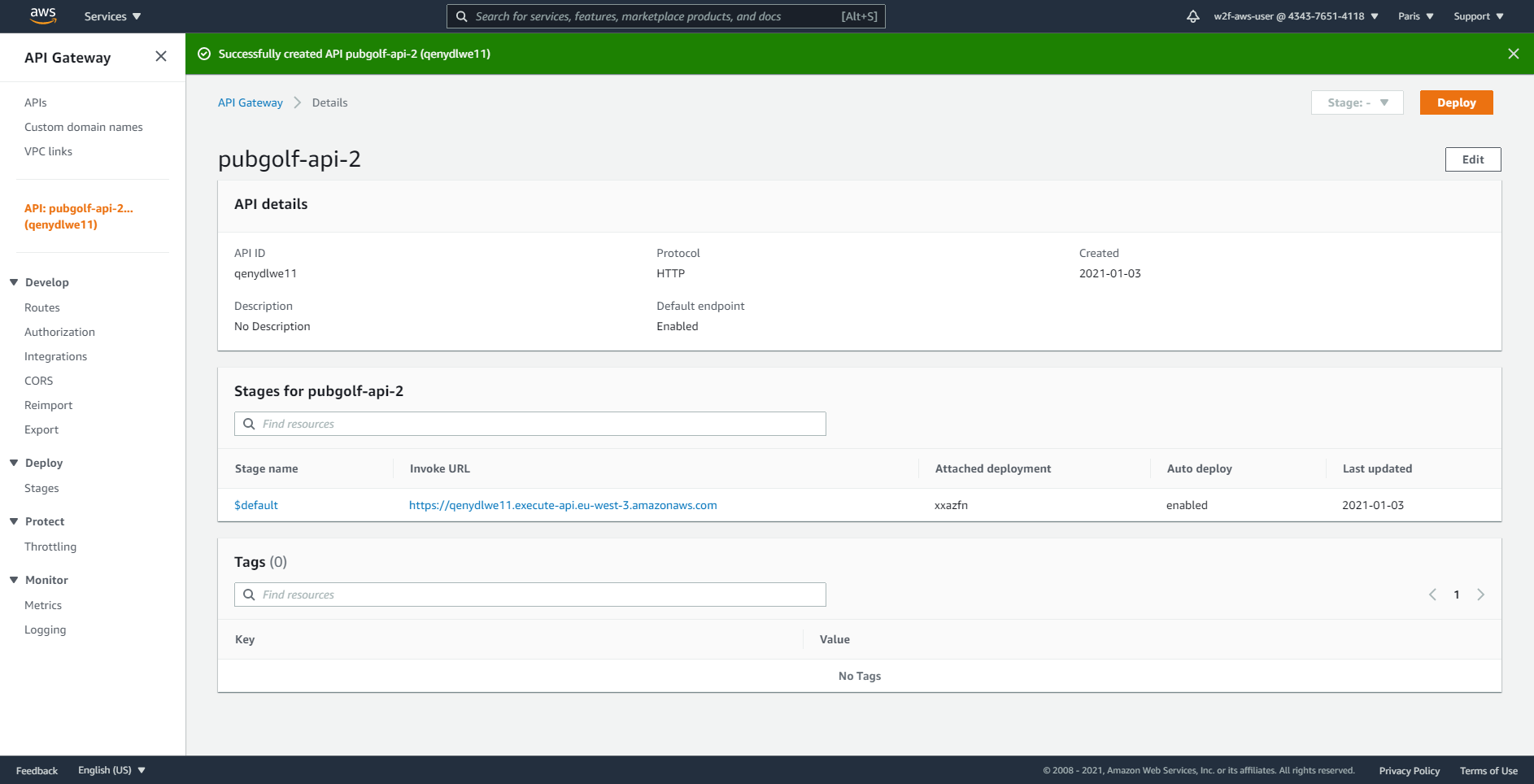View Metrics page
This screenshot has width=1534, height=784.
coord(43,605)
